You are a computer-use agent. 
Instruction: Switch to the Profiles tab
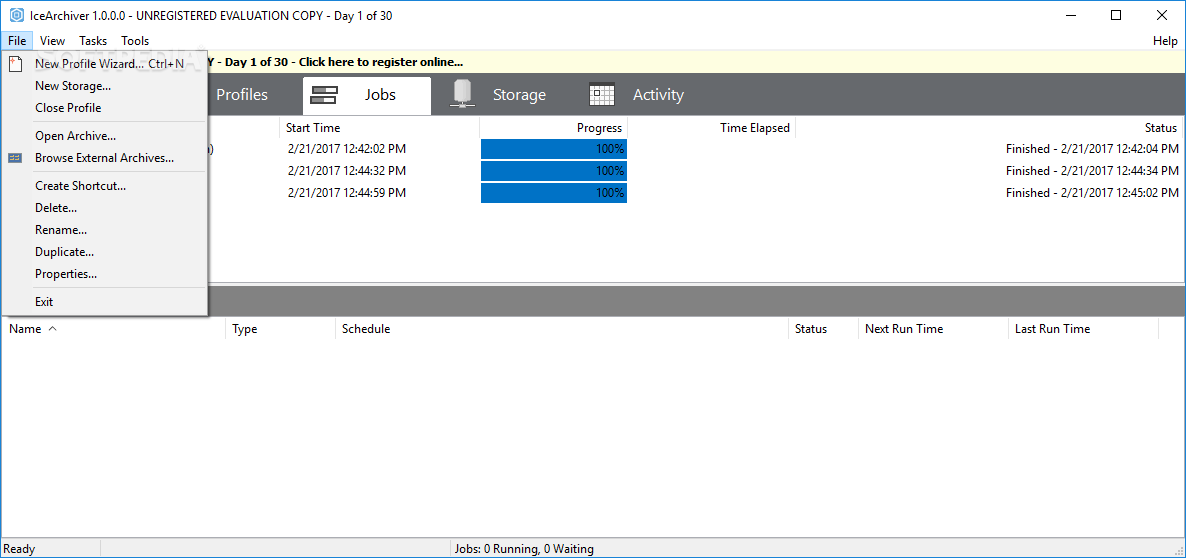point(242,95)
